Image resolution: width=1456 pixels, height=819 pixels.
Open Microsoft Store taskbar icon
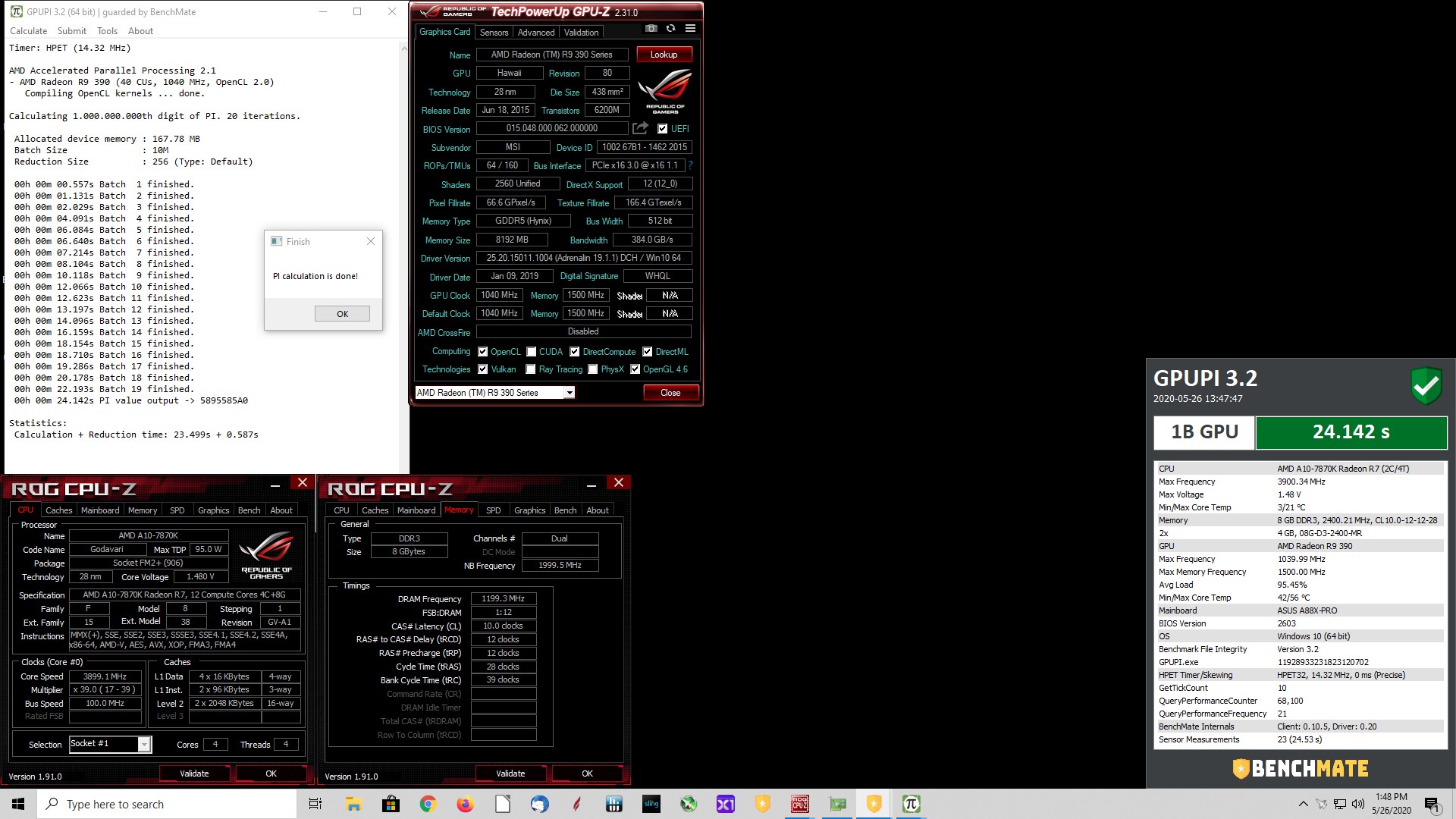[x=391, y=804]
